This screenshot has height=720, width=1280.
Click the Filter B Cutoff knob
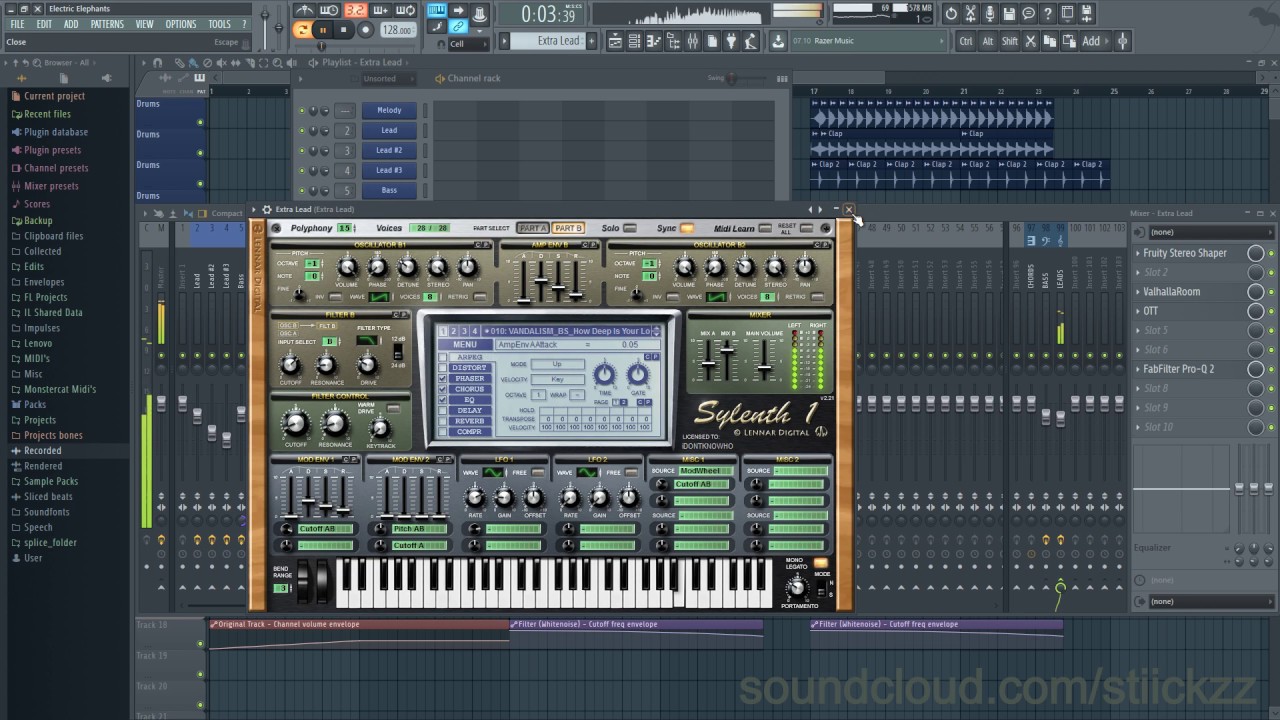[x=290, y=364]
